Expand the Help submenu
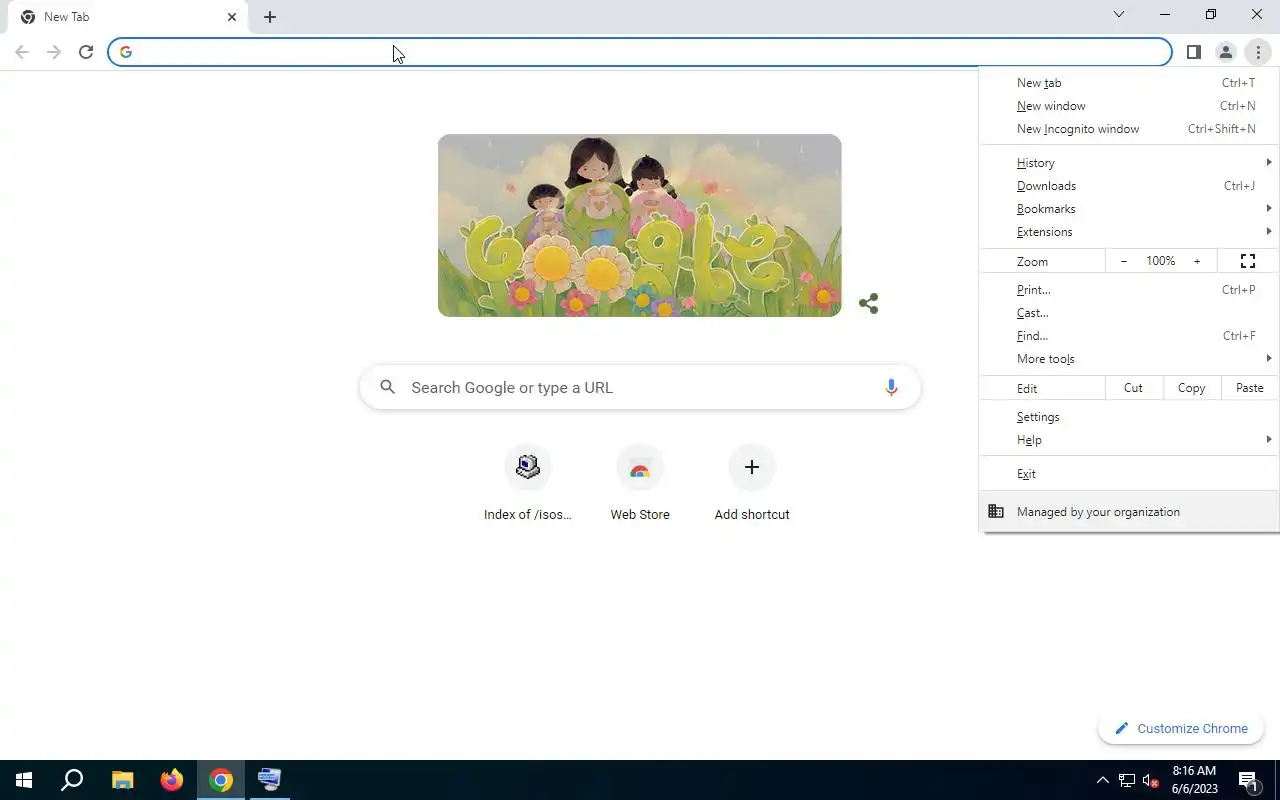This screenshot has width=1280, height=800. 1129,440
